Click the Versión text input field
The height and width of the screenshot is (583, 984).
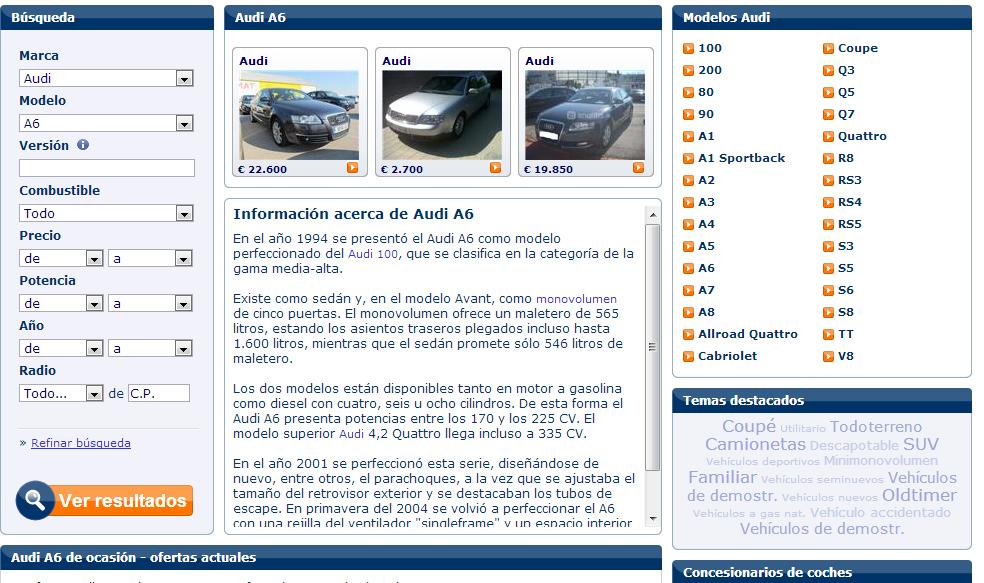coord(106,168)
